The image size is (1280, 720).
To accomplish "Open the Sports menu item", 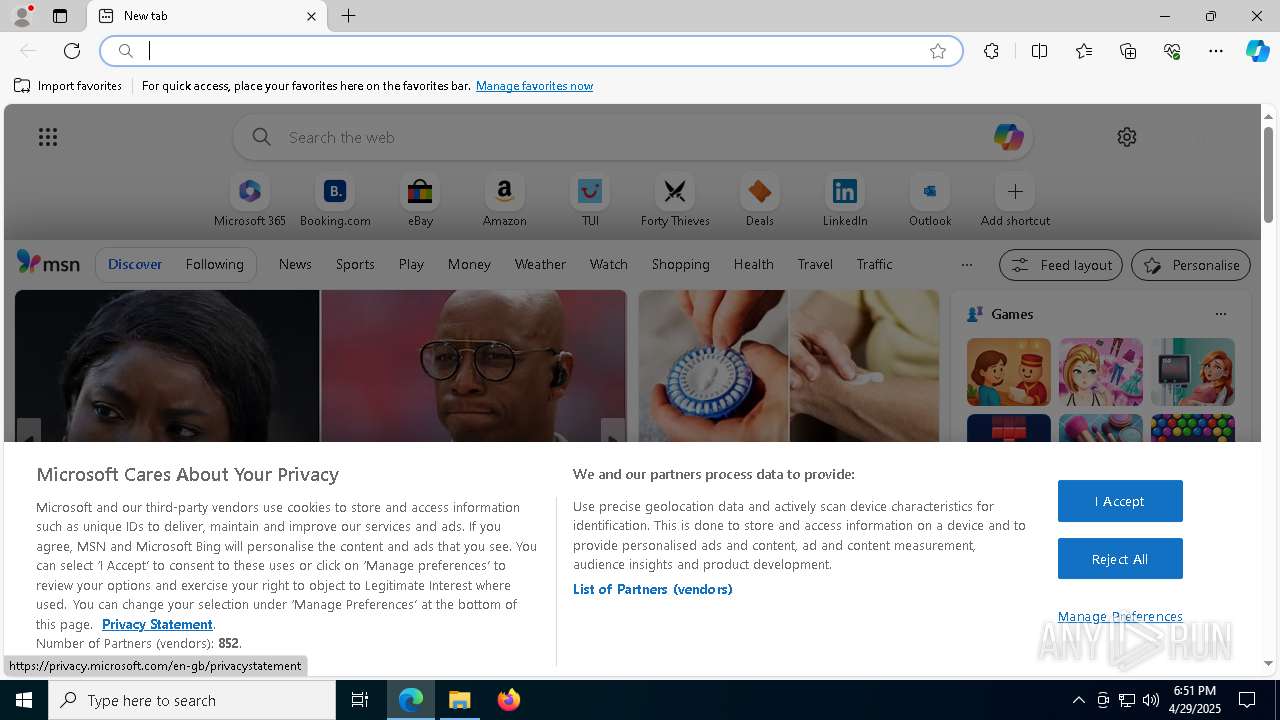I will click(355, 265).
